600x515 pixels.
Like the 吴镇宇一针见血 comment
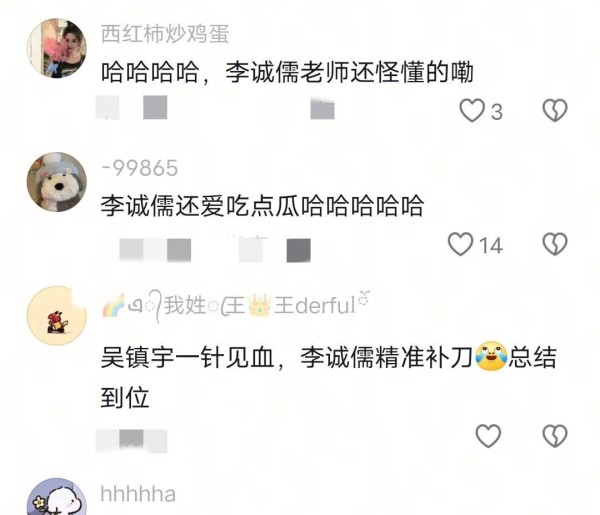pyautogui.click(x=488, y=435)
